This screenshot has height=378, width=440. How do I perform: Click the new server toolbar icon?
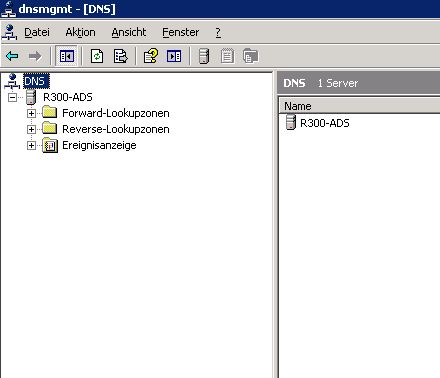click(204, 56)
